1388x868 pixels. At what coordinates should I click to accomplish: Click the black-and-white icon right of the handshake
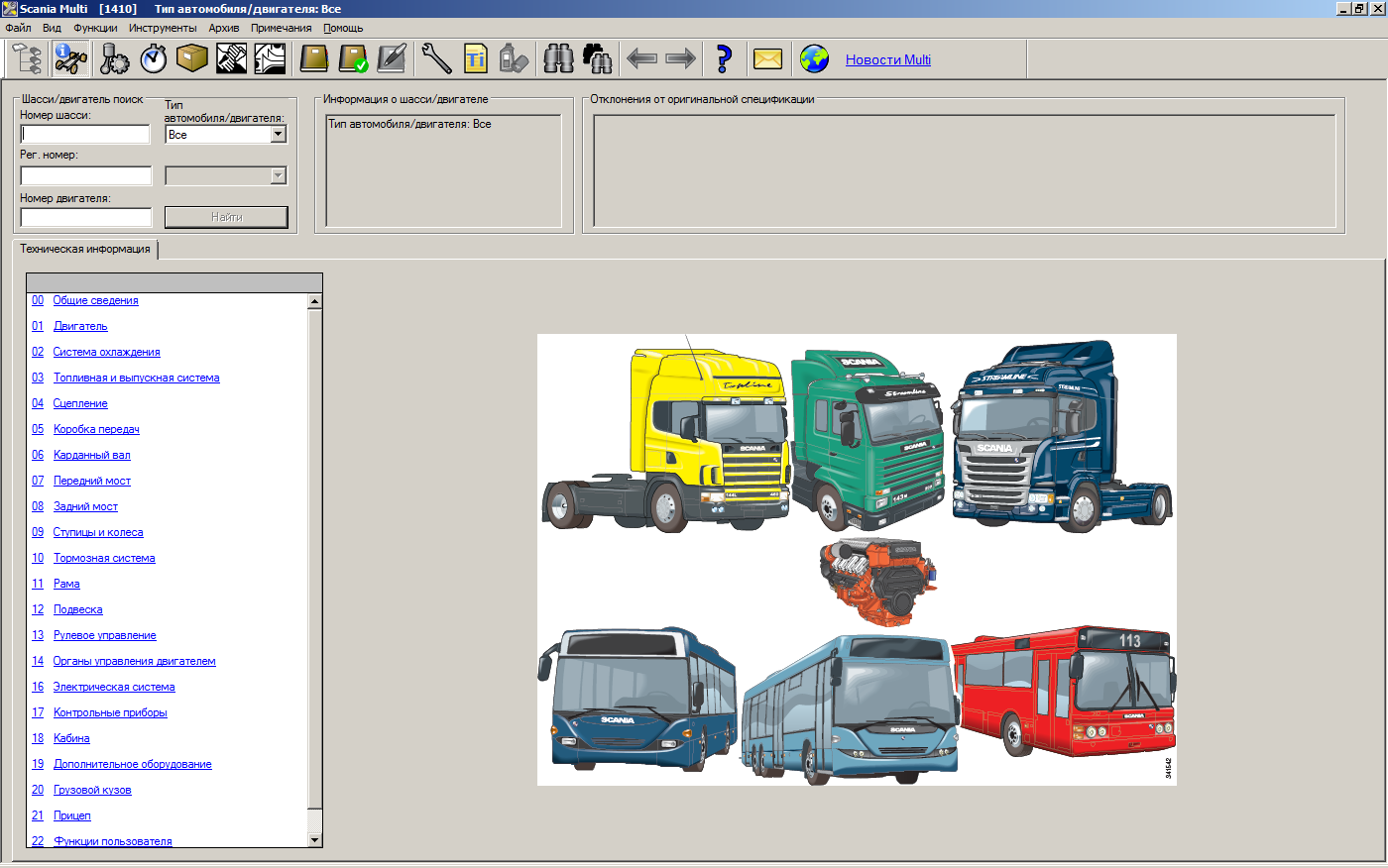(270, 59)
